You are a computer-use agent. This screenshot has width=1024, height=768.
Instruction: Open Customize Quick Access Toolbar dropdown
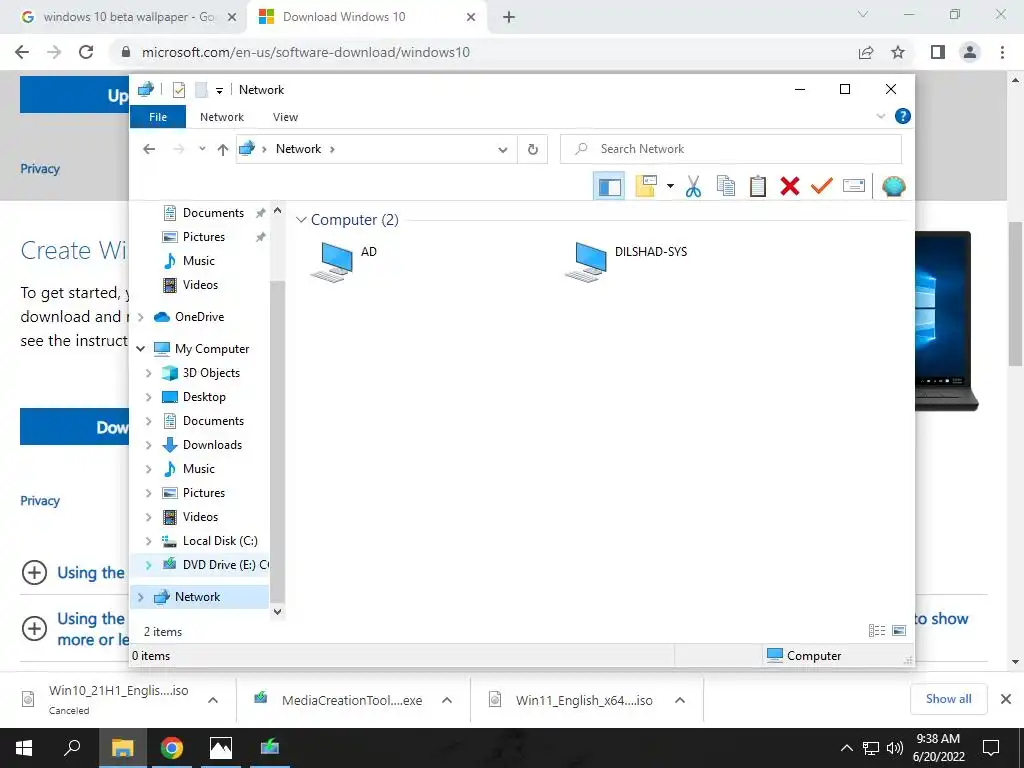click(x=219, y=91)
